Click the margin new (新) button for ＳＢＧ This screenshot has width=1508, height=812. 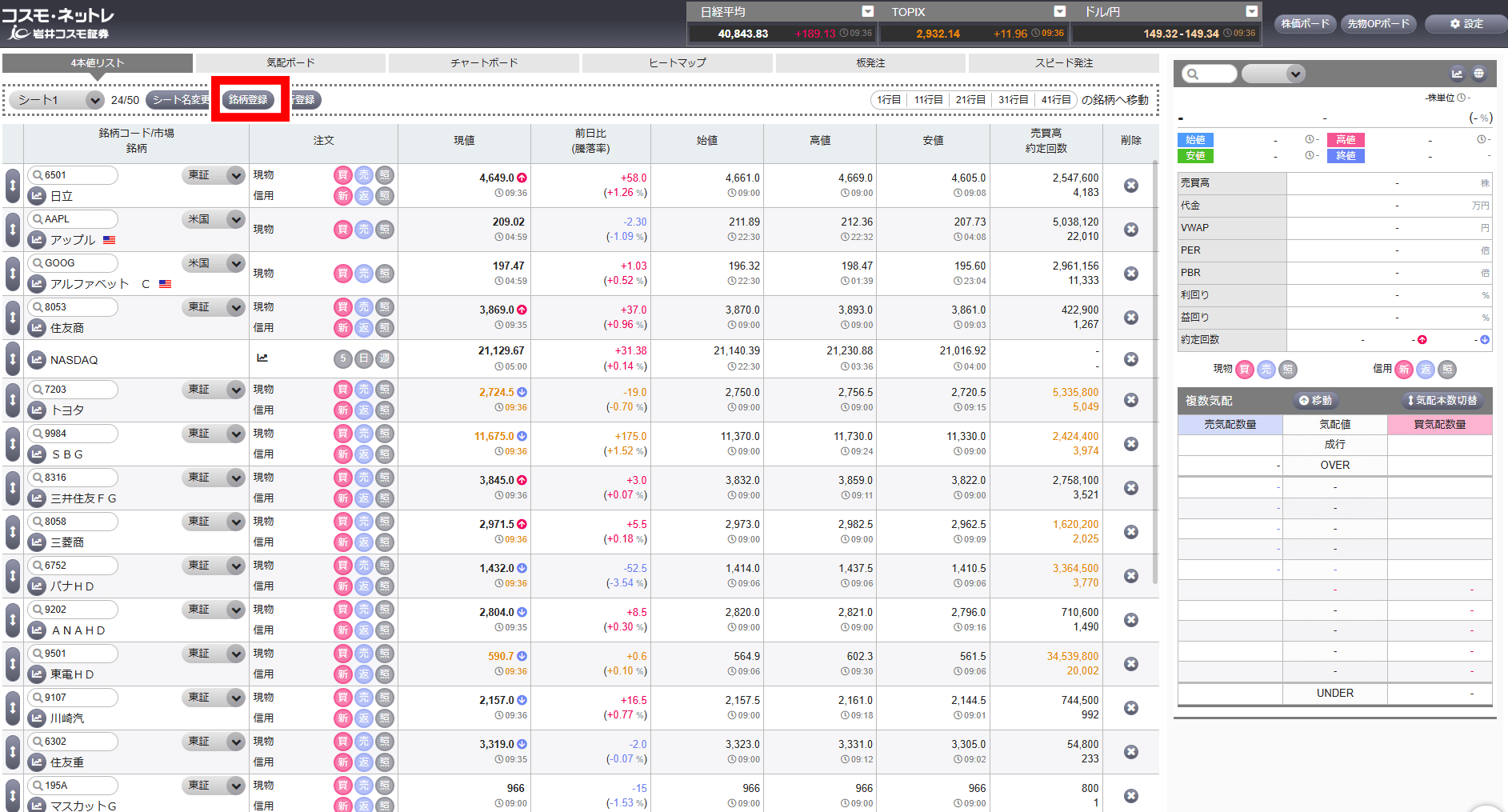coord(342,454)
